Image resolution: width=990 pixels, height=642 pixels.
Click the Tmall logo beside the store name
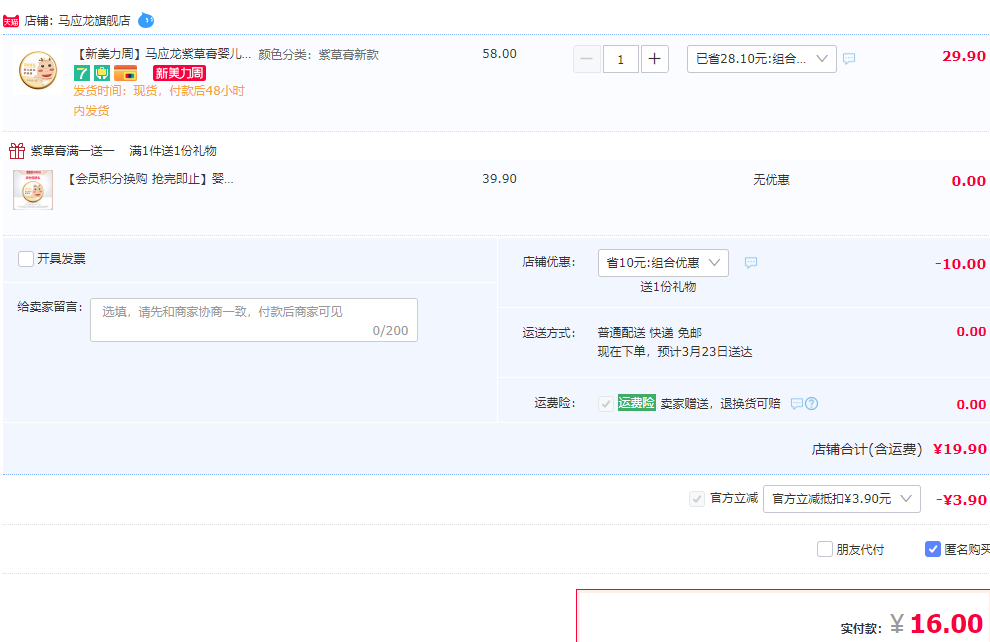pos(11,21)
